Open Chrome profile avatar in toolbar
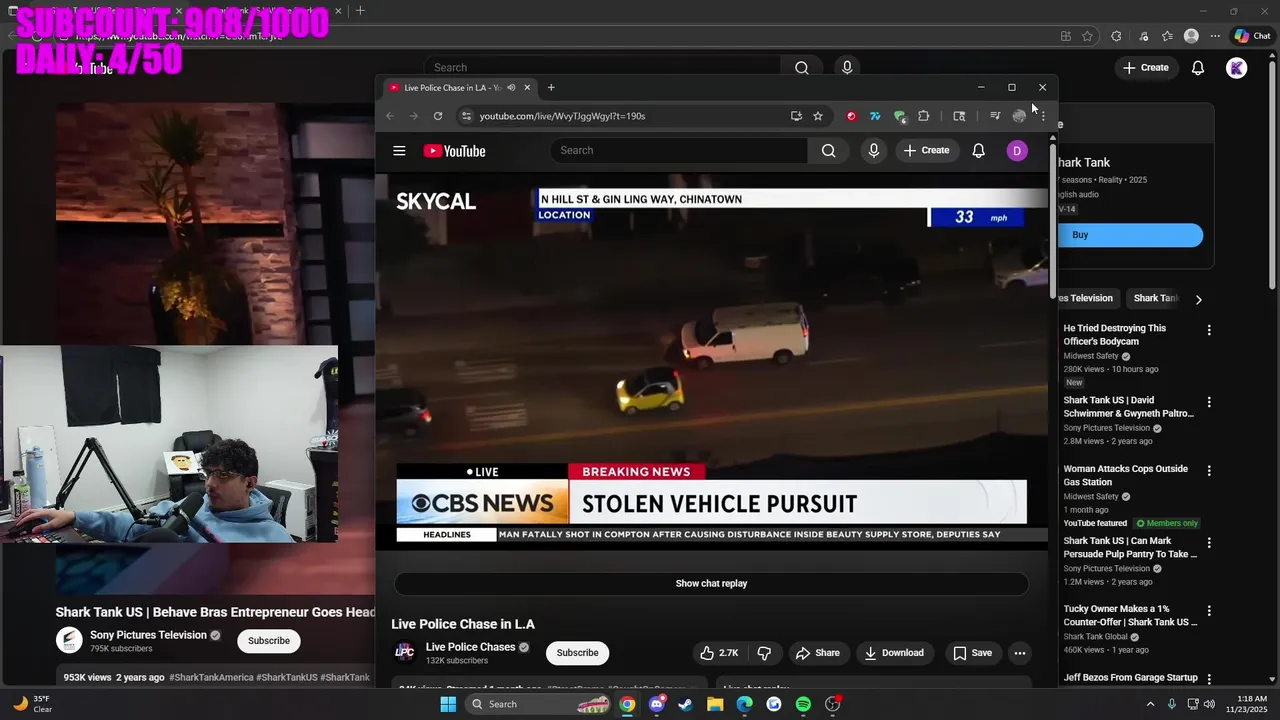The width and height of the screenshot is (1280, 720). point(1019,116)
